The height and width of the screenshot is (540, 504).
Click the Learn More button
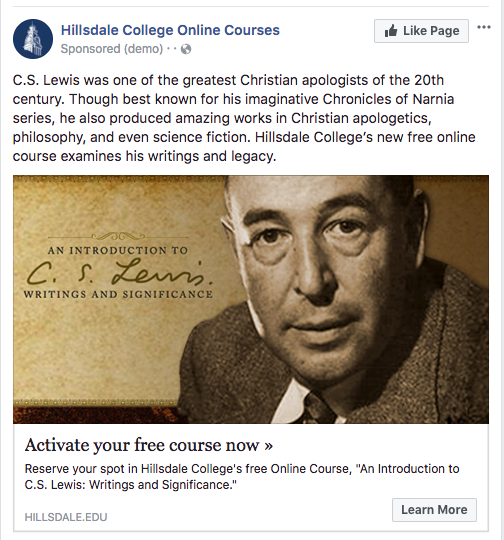pyautogui.click(x=434, y=510)
